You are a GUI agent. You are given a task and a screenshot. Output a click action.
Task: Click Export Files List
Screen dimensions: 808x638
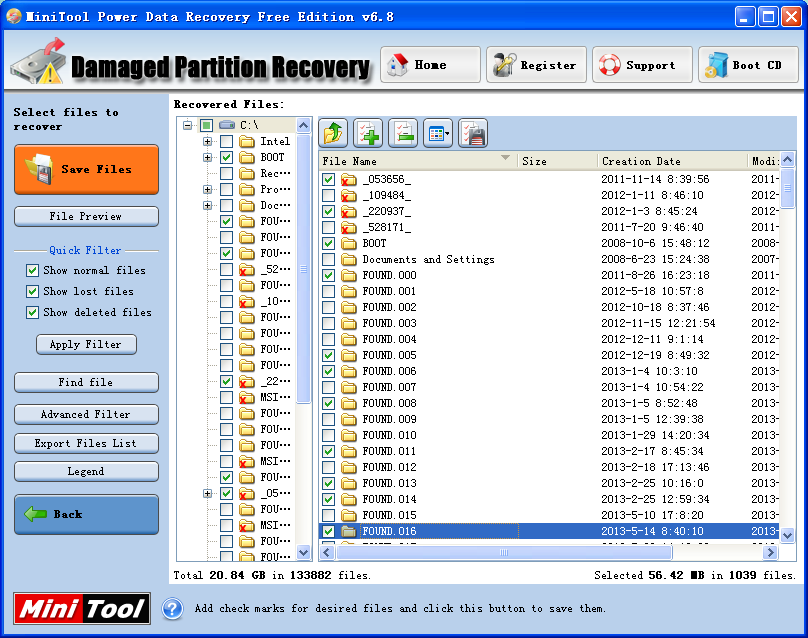[86, 443]
